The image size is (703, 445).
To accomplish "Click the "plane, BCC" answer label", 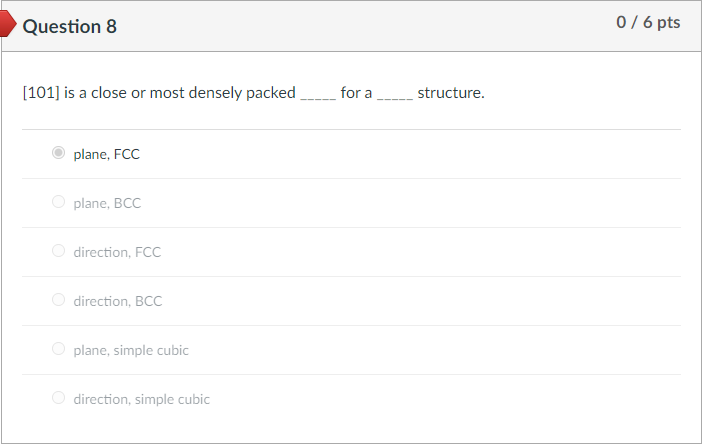I will (x=107, y=203).
